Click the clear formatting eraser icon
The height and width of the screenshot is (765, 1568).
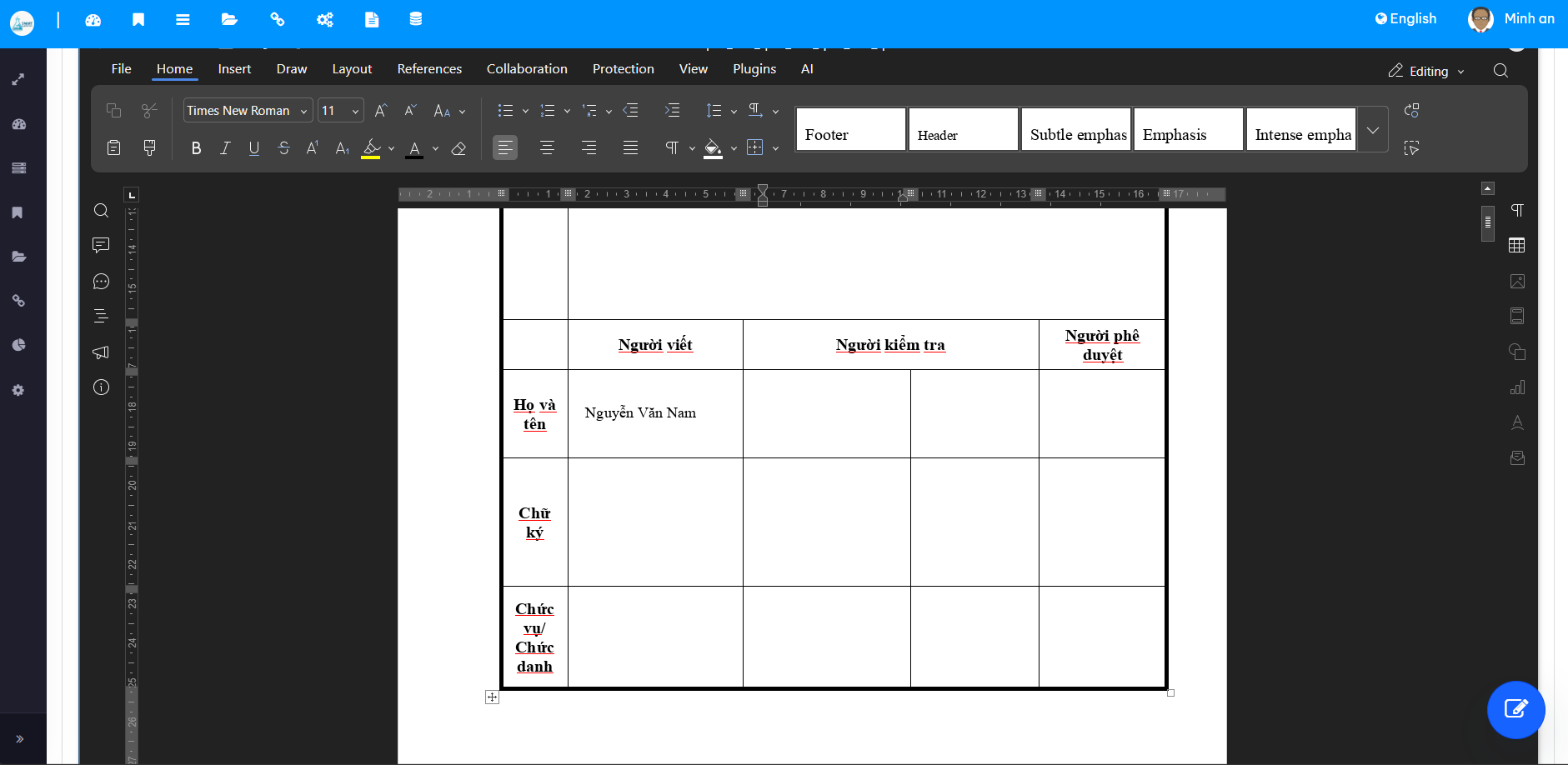458,148
